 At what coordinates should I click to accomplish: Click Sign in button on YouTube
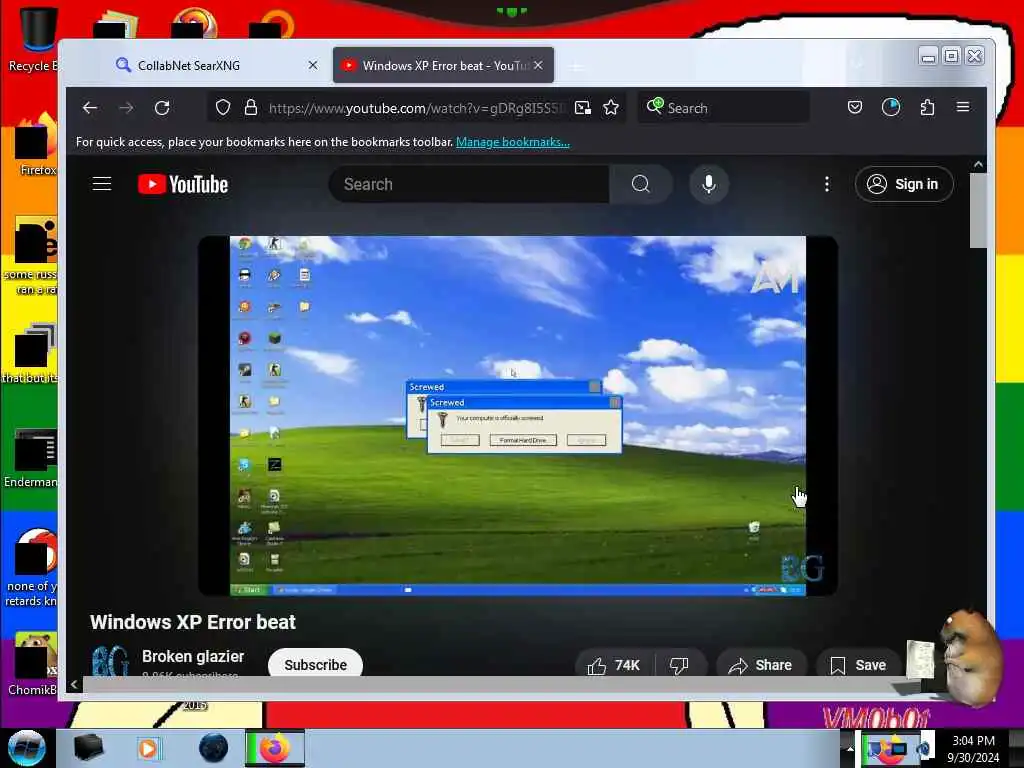(904, 184)
